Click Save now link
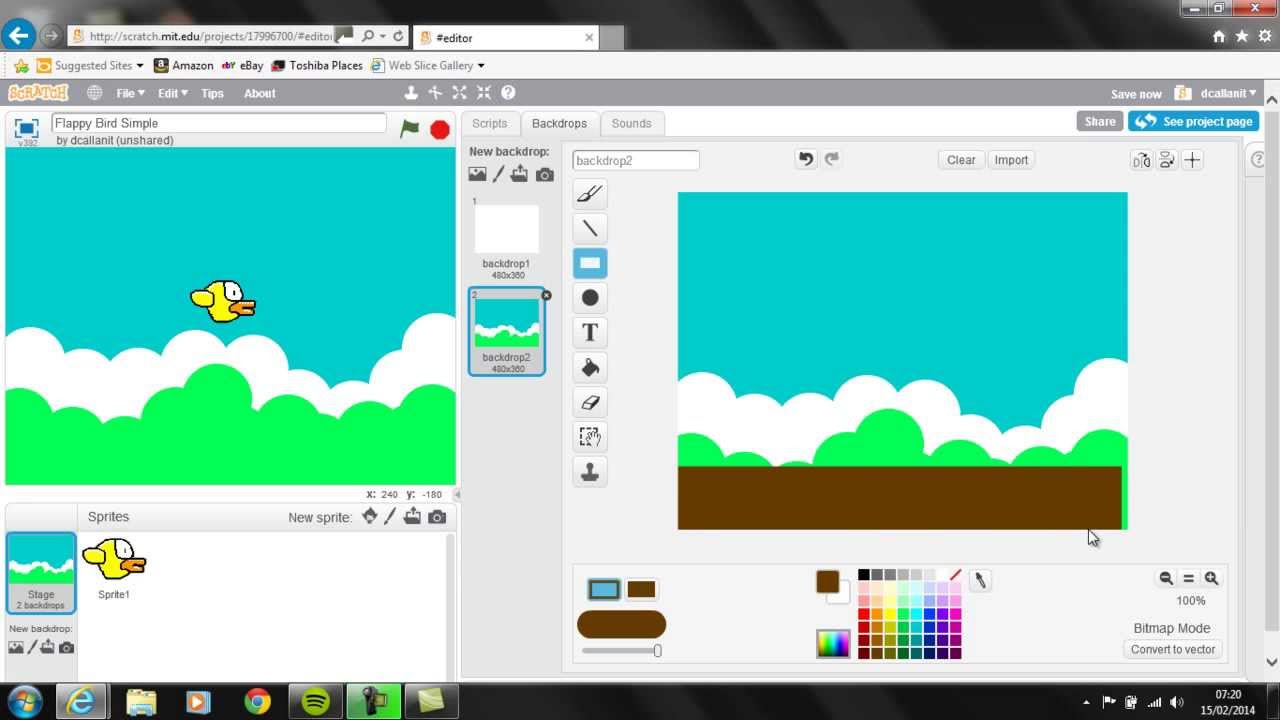The height and width of the screenshot is (720, 1280). pyautogui.click(x=1136, y=94)
